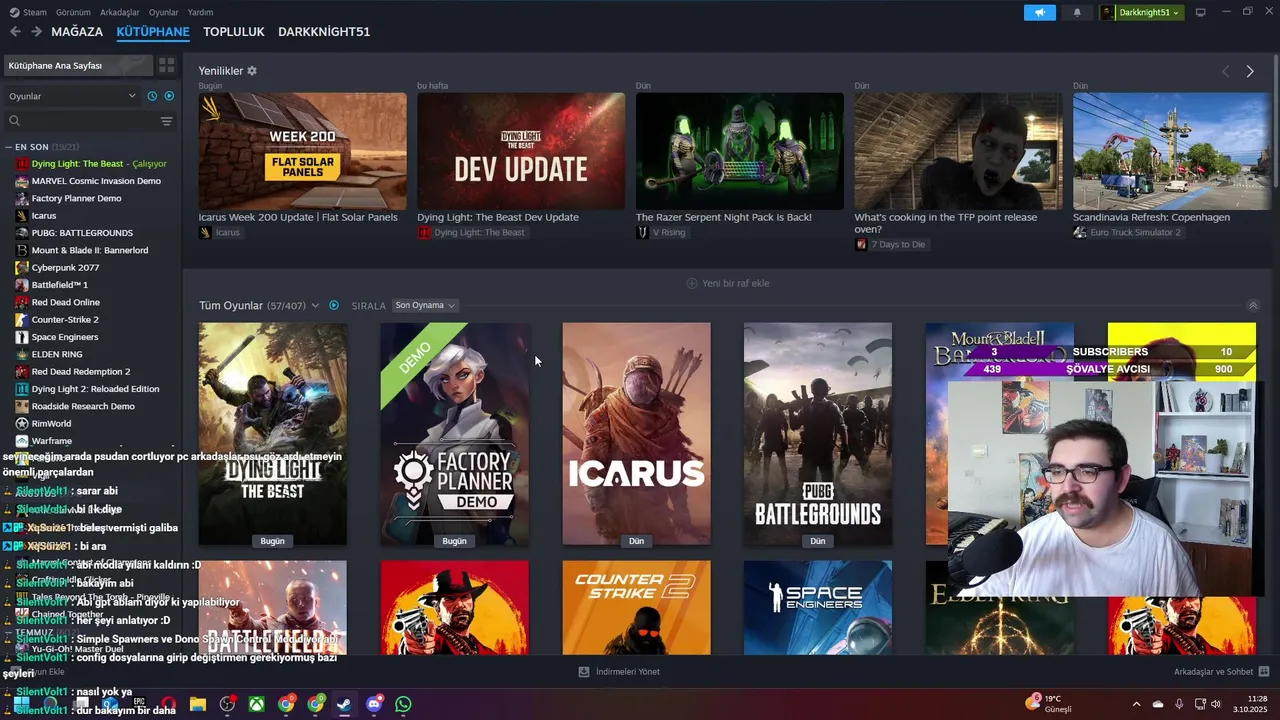Switch to the MAĞAZA tab
The width and height of the screenshot is (1280, 720).
(x=77, y=32)
